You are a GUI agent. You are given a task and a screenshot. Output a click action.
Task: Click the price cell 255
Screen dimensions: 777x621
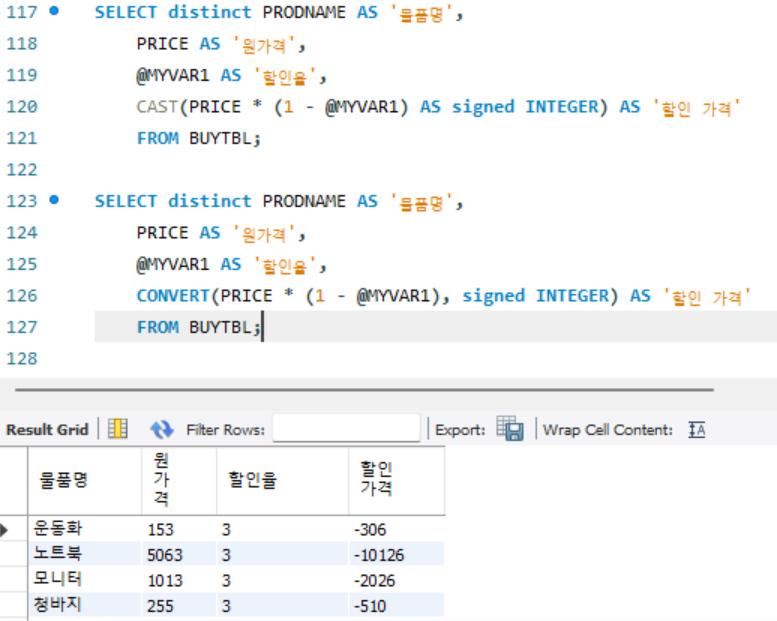[x=179, y=606]
